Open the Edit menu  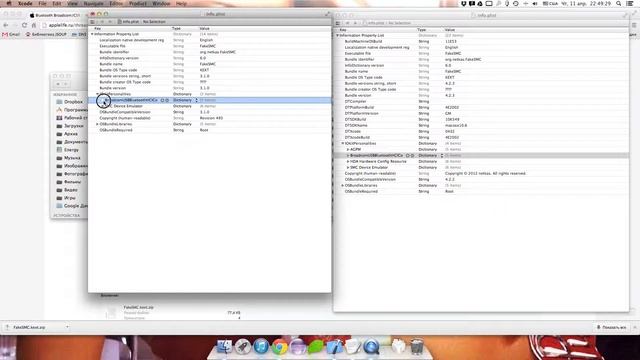point(57,3)
